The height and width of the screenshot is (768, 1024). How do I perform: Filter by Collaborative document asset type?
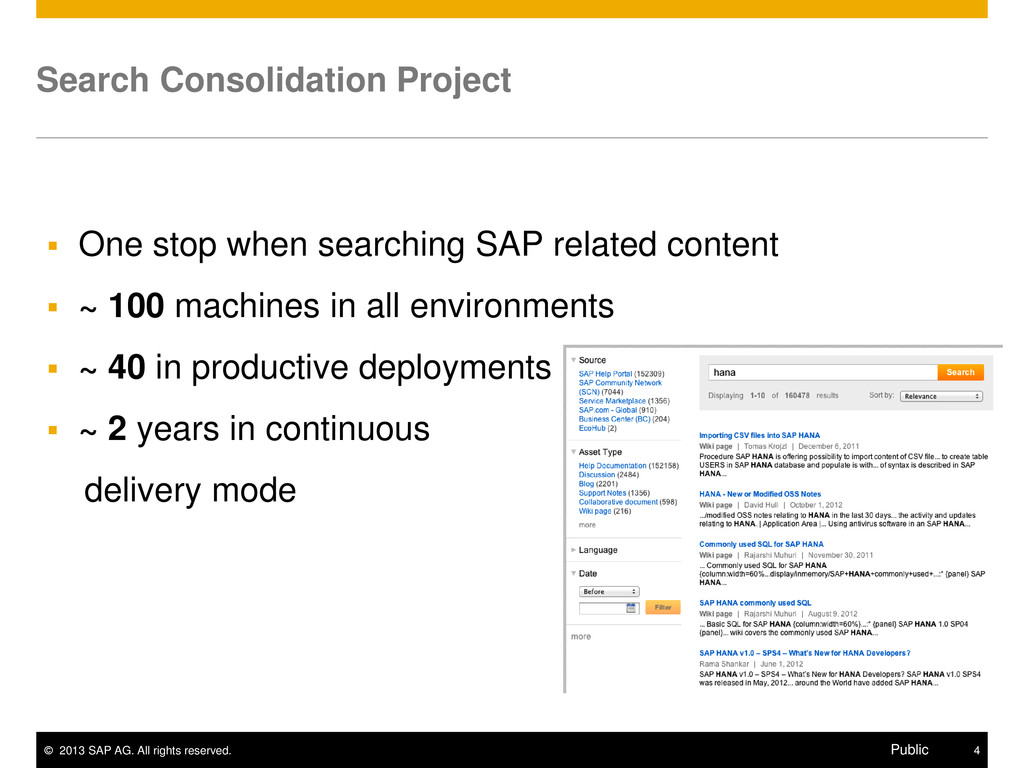pos(618,502)
